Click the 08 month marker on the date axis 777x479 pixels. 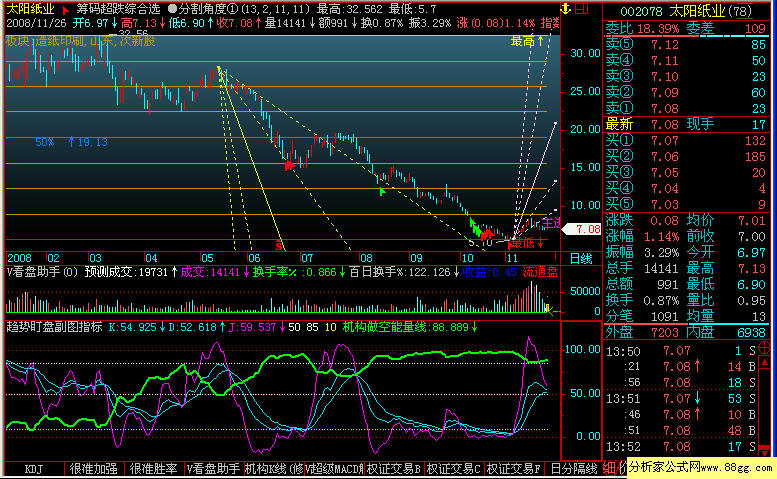(366, 258)
